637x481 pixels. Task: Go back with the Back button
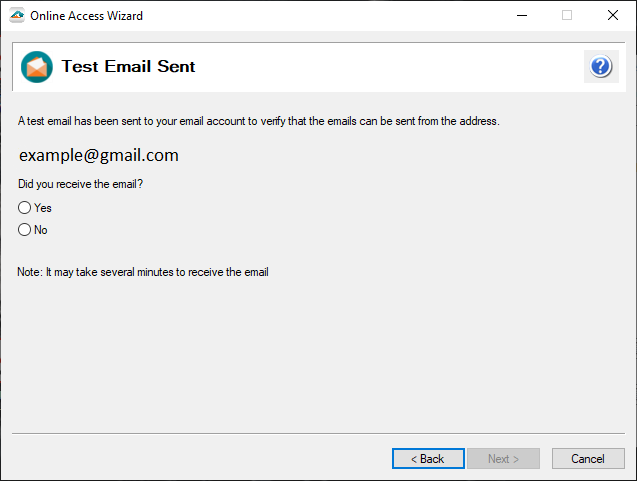[428, 459]
